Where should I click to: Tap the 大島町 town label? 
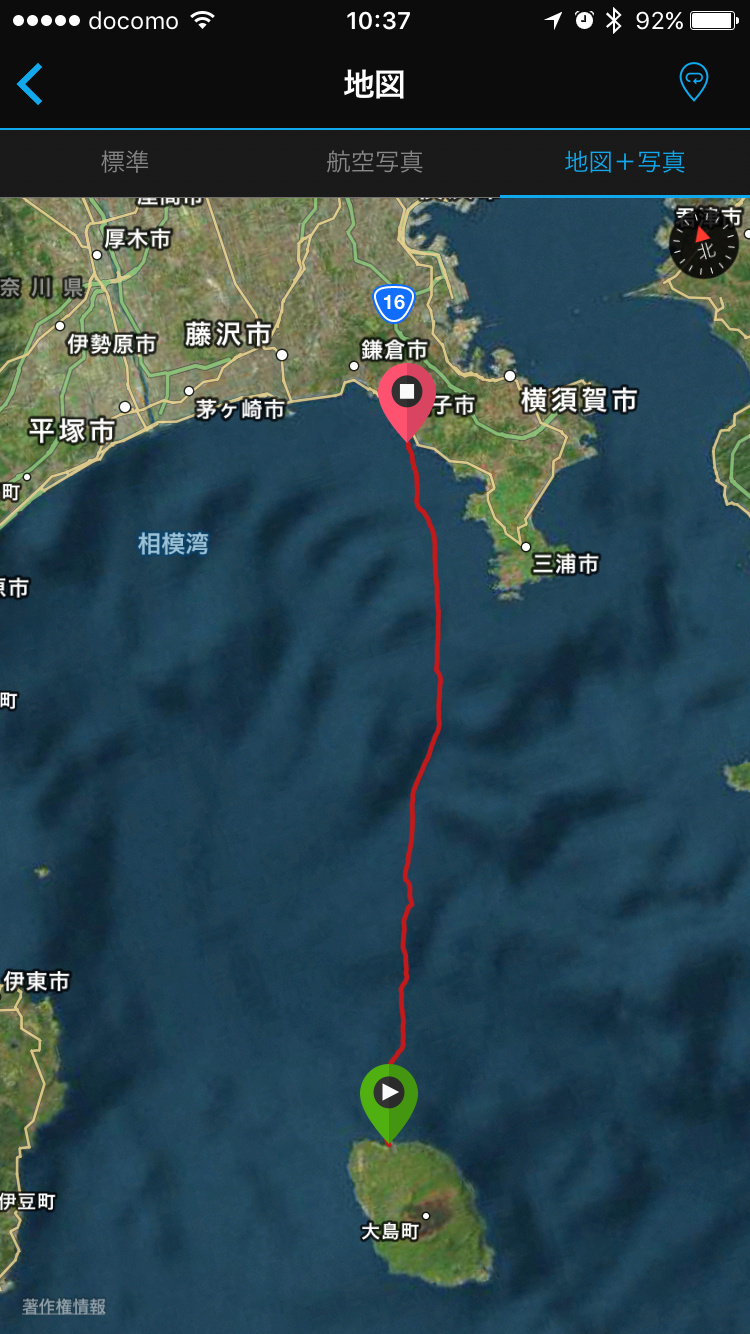pyautogui.click(x=390, y=1232)
